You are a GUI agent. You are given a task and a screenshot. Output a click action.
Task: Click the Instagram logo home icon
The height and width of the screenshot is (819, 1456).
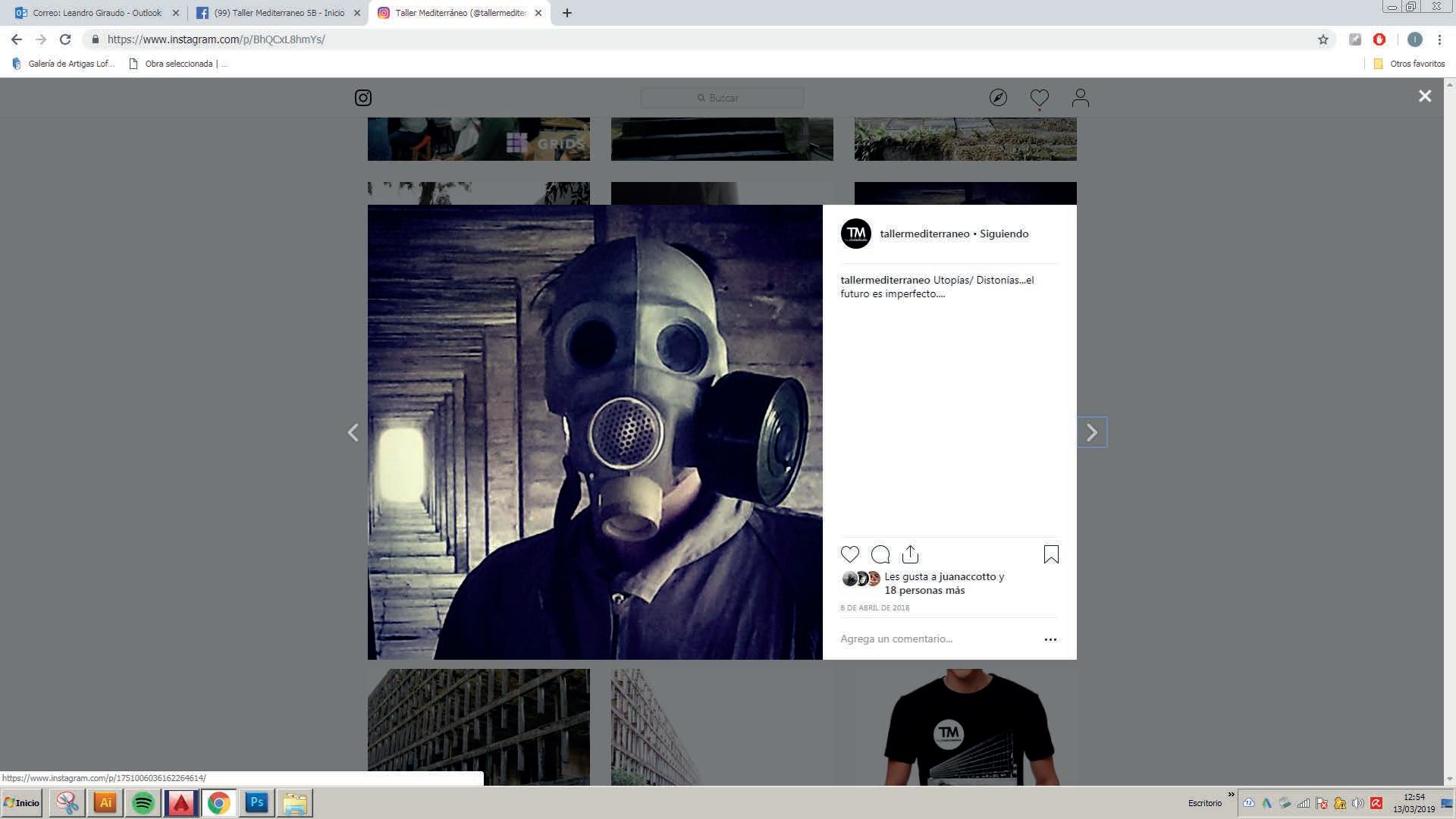363,98
